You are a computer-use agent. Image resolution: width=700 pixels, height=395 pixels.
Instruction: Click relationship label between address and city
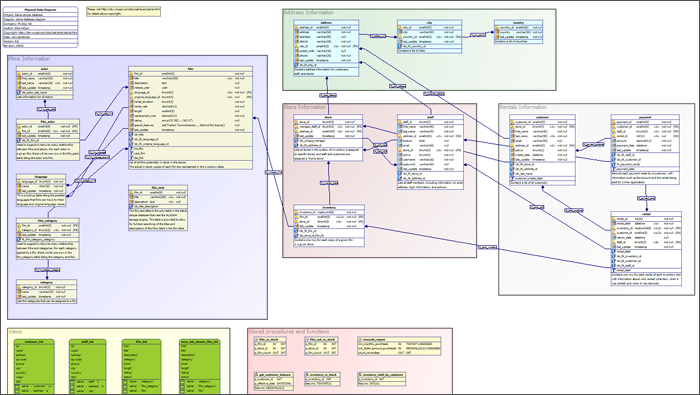click(x=378, y=36)
